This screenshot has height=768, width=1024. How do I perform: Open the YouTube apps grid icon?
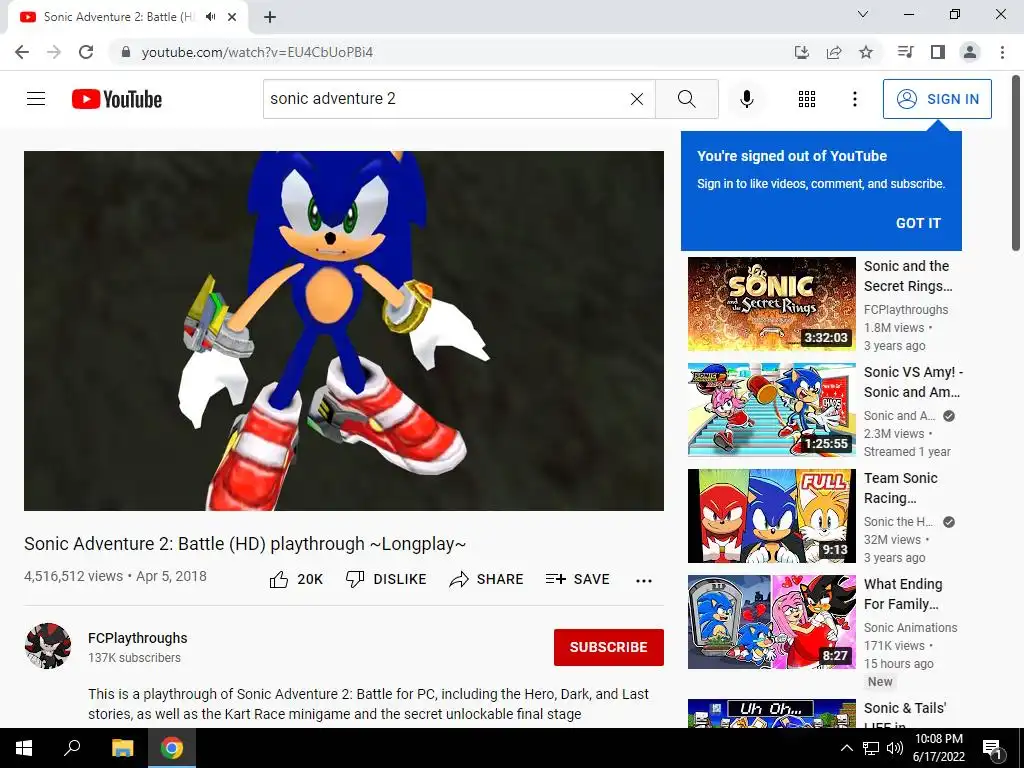807,99
